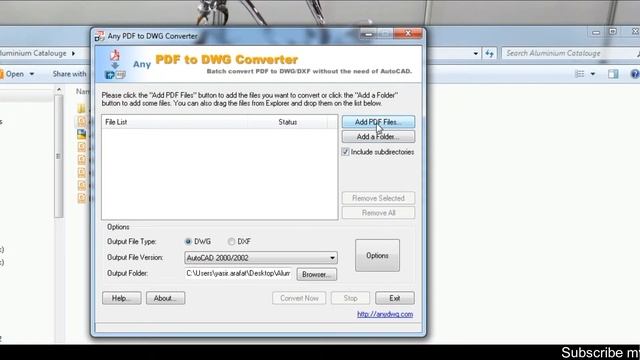Screen dimensions: 640x360
Task: Minimize the Explorer window
Action: 596,32
